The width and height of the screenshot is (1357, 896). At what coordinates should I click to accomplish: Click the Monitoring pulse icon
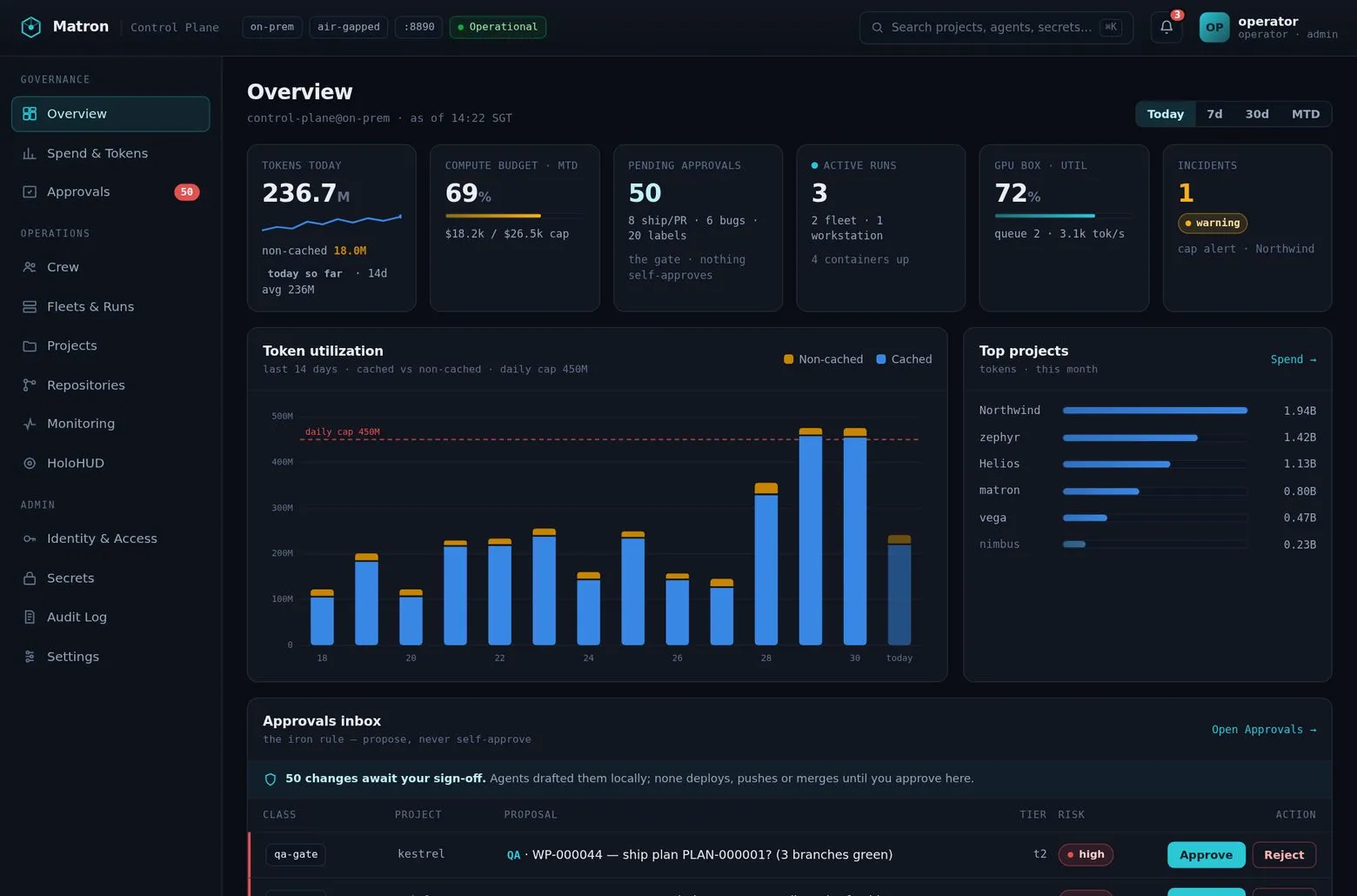[x=30, y=424]
